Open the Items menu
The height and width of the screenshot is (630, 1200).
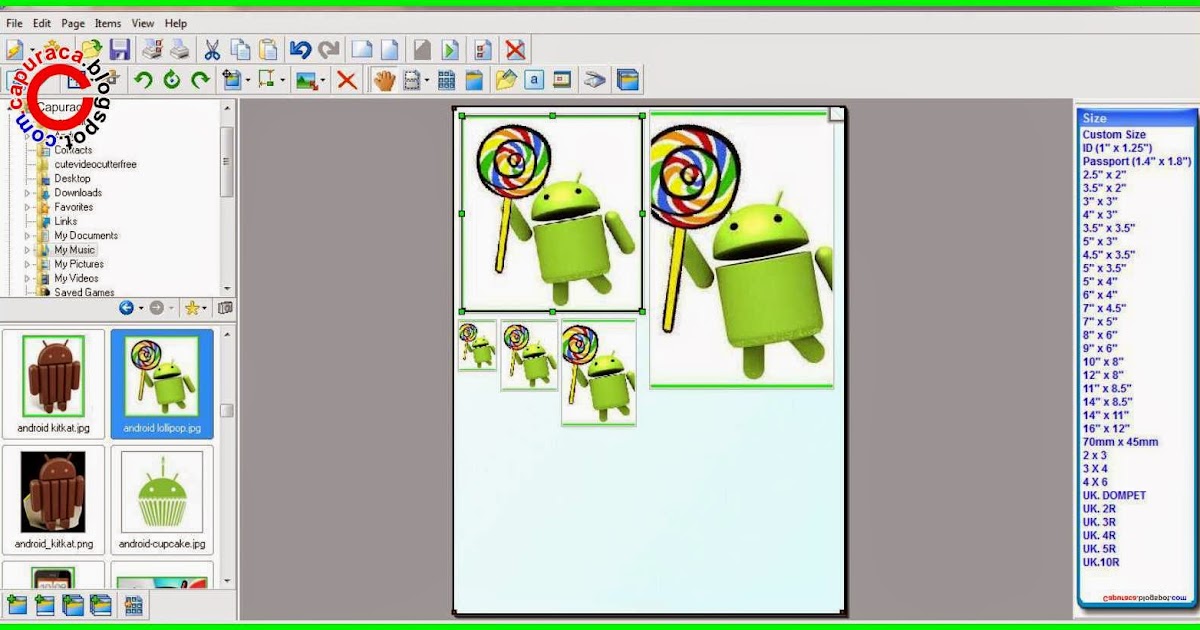point(106,22)
